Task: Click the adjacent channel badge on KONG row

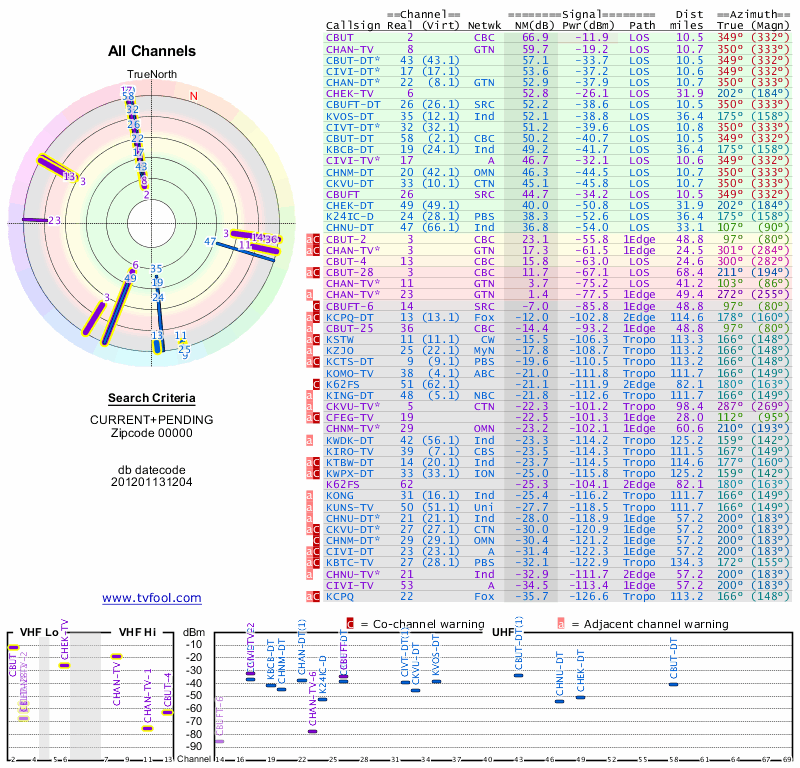Action: 309,496
